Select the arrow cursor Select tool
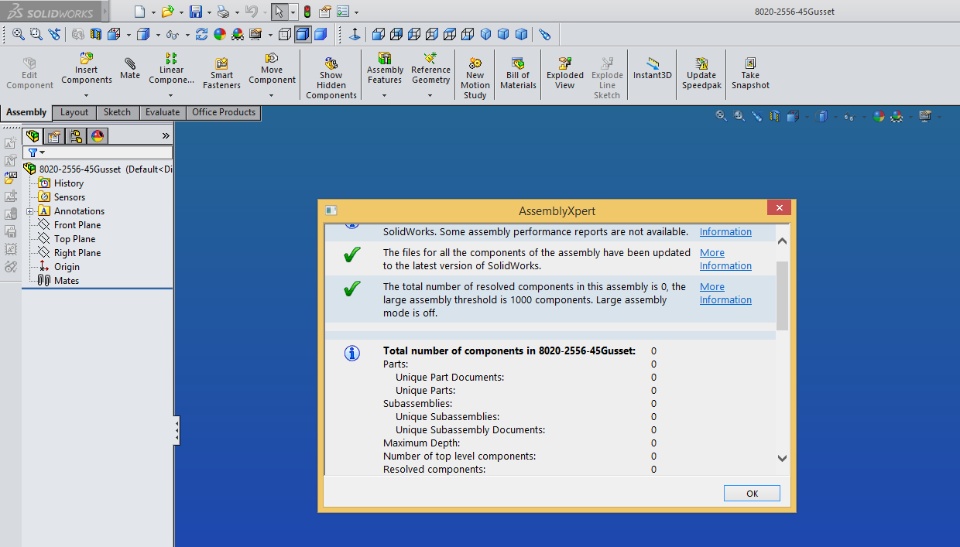This screenshot has width=960, height=547. (x=279, y=12)
